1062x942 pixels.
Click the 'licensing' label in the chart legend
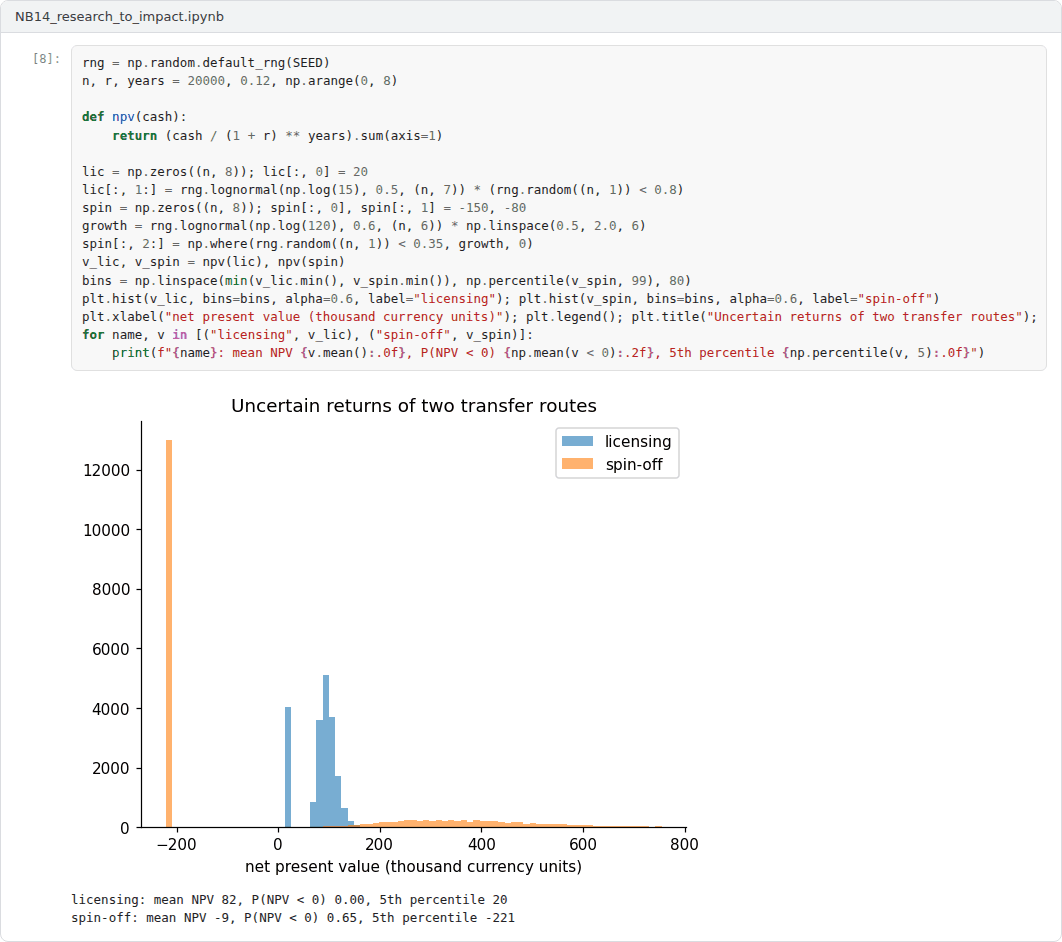(x=638, y=442)
